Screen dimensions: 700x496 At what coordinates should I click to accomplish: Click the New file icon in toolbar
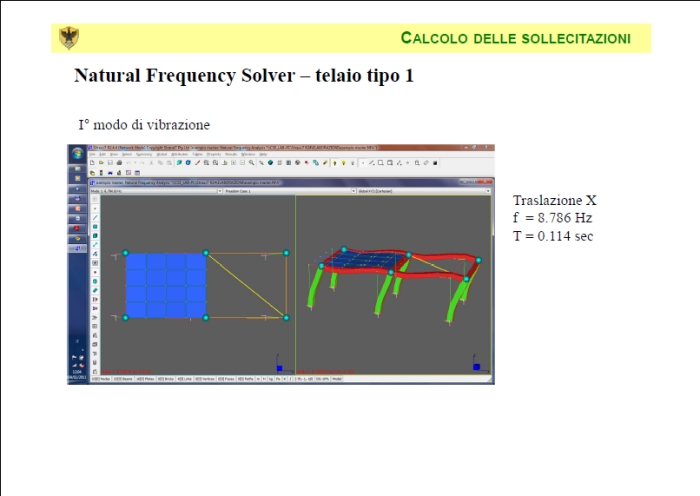(93, 162)
